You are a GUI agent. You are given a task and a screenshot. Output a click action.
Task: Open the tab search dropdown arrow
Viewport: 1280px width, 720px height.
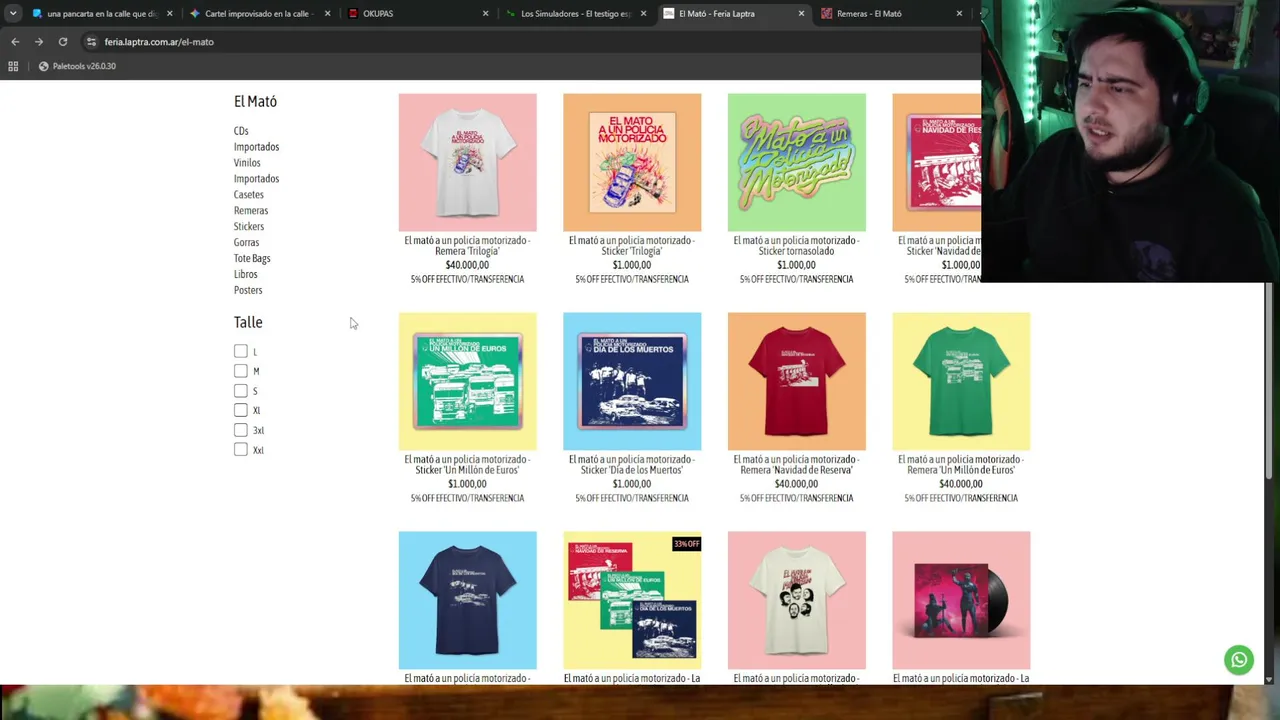point(13,14)
